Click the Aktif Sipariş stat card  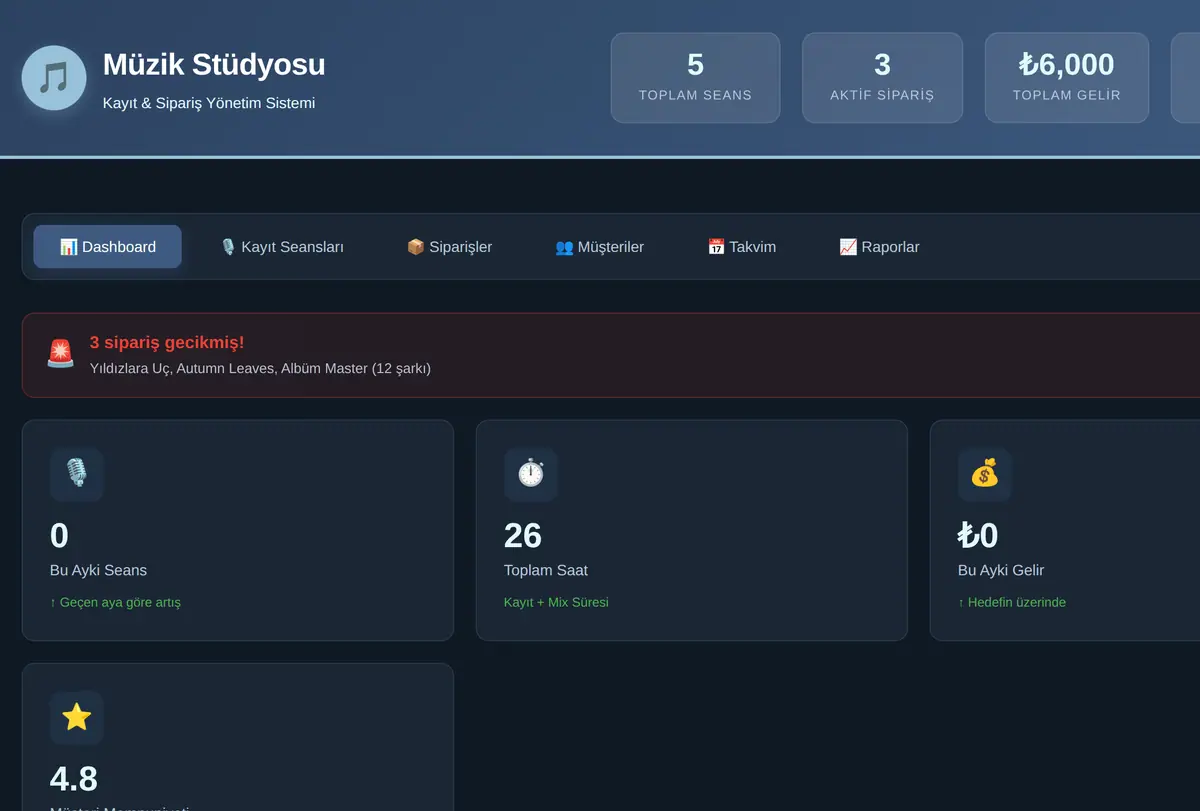coord(882,78)
